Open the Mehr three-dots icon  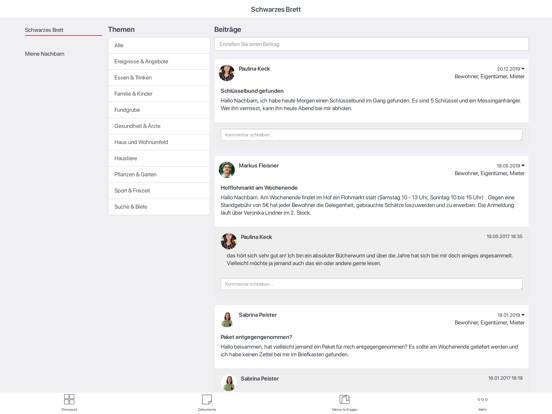click(x=482, y=399)
